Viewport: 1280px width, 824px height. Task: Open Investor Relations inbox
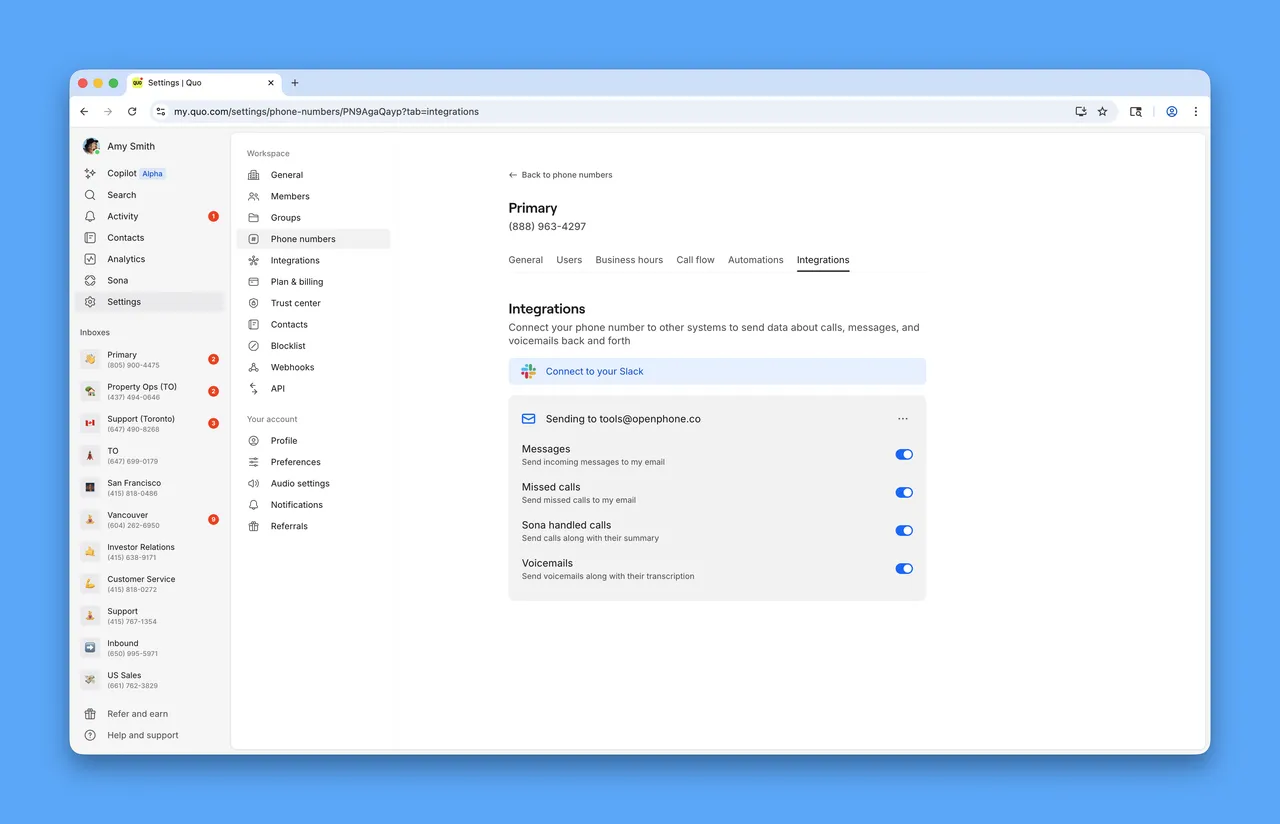[150, 552]
